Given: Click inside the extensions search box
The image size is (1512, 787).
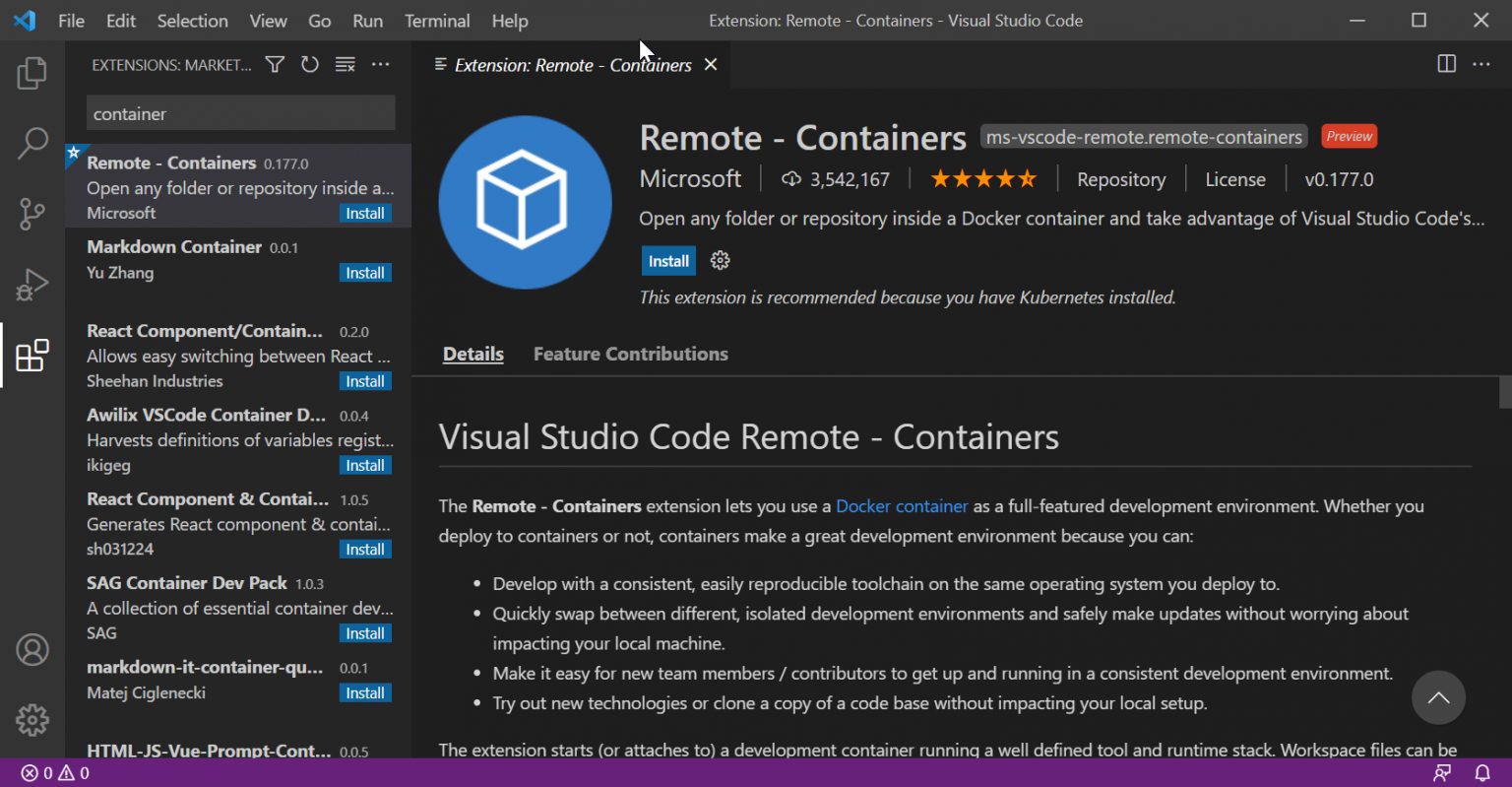Looking at the screenshot, I should pos(240,113).
